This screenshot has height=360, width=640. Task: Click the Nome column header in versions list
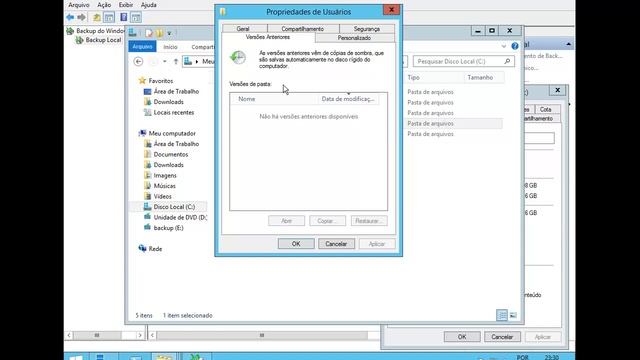click(273, 99)
